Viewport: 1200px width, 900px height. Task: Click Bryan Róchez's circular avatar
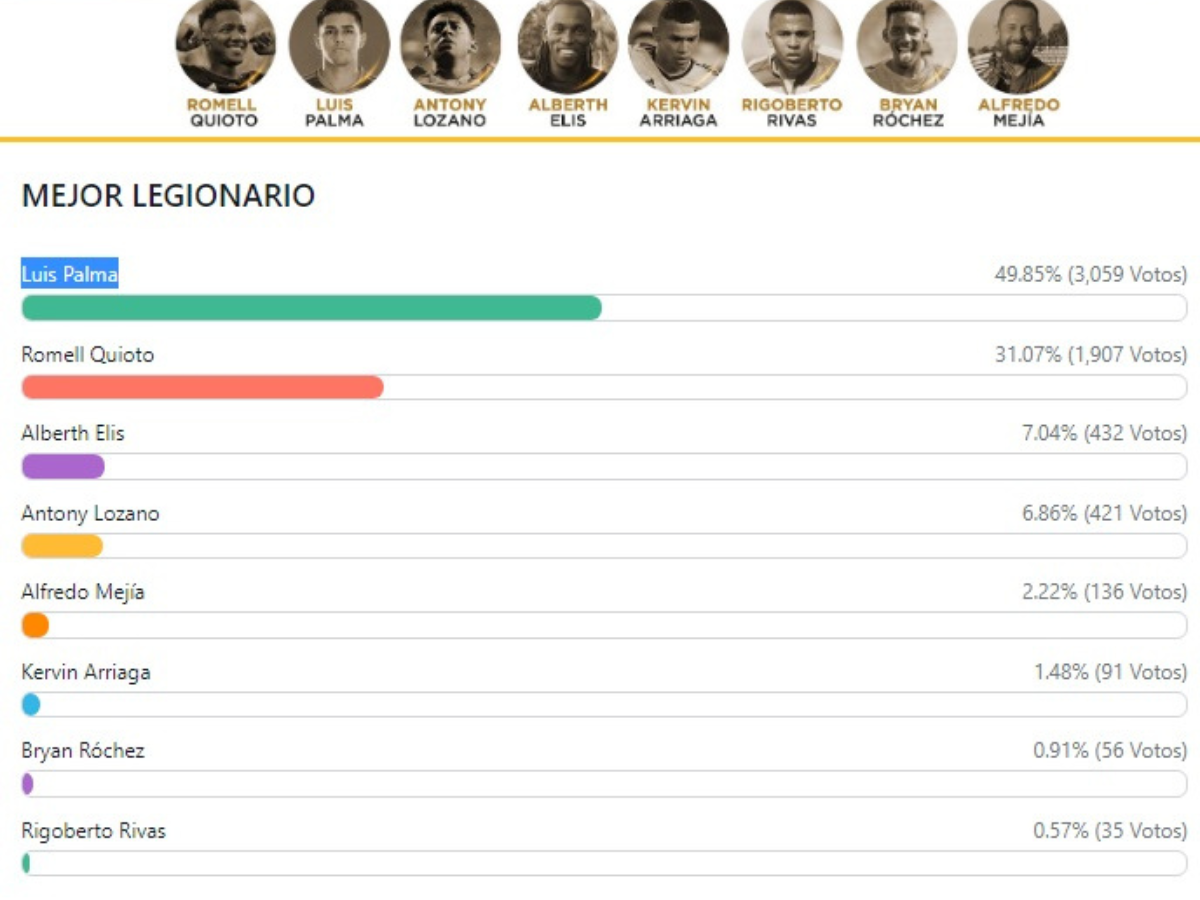(907, 45)
